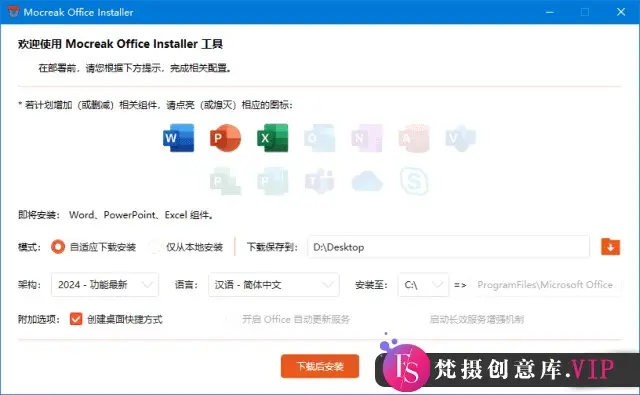Enable the dimmed Outlook component icon
This screenshot has width=640, height=395.
coord(320,138)
